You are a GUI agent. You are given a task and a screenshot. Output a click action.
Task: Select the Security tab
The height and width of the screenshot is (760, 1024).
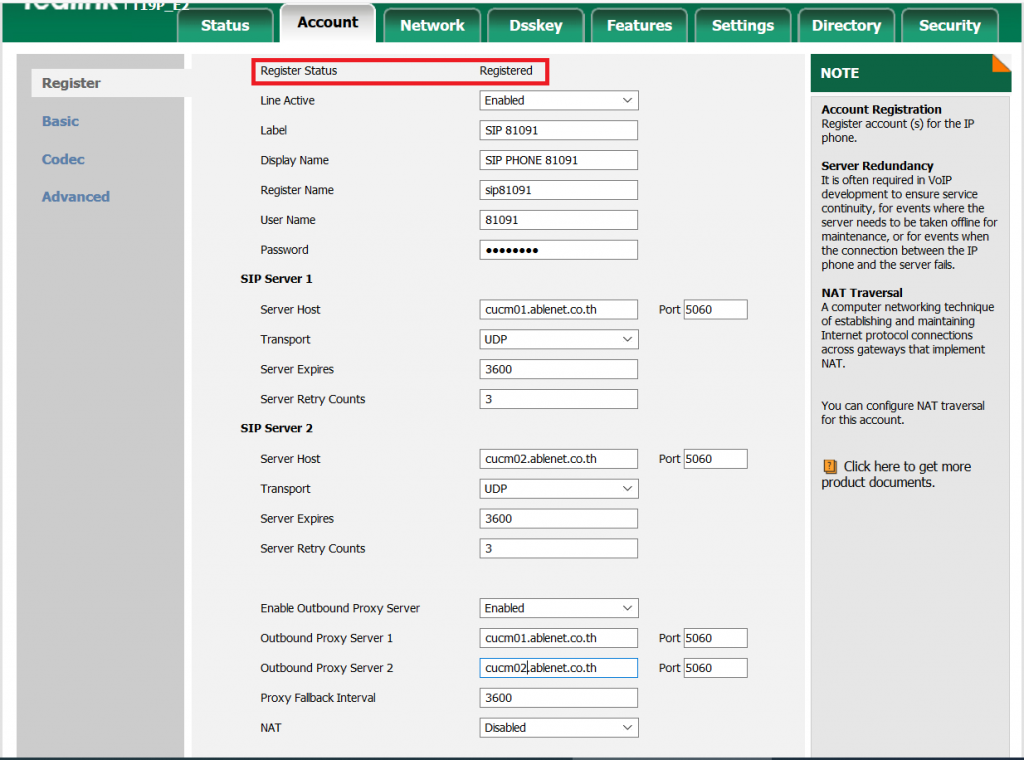coord(949,26)
